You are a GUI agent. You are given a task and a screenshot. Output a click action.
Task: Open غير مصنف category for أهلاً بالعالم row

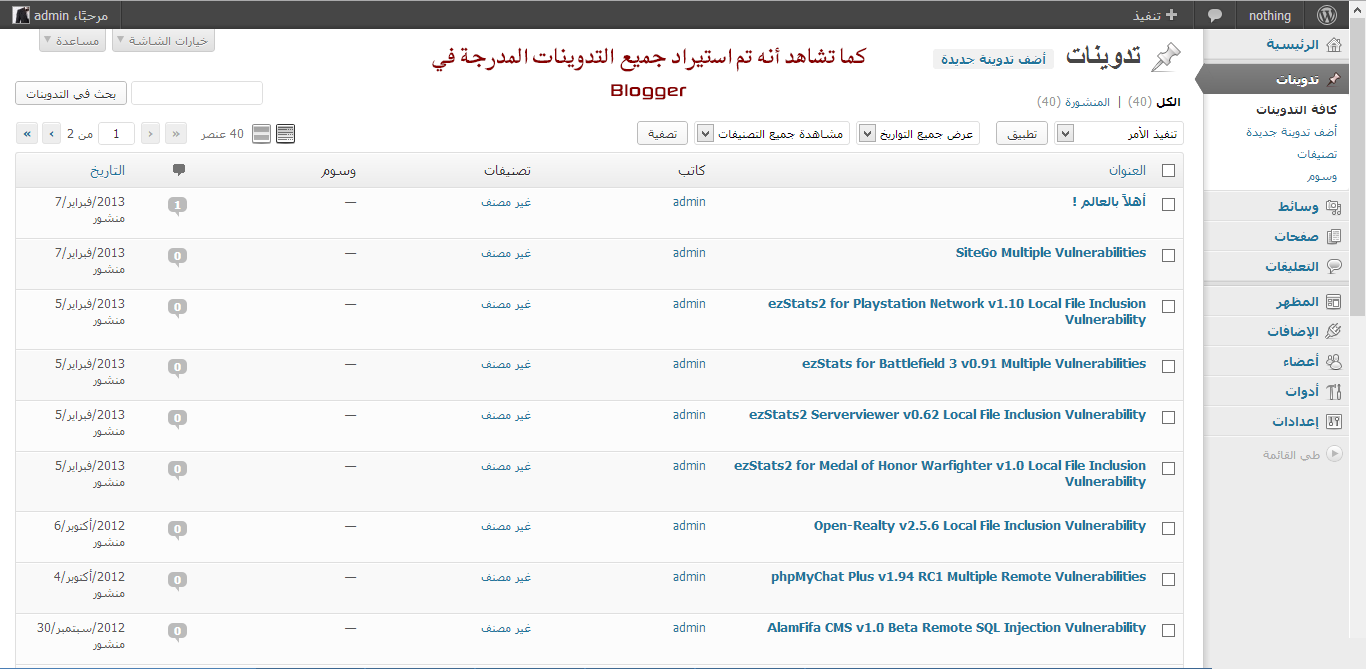click(506, 202)
